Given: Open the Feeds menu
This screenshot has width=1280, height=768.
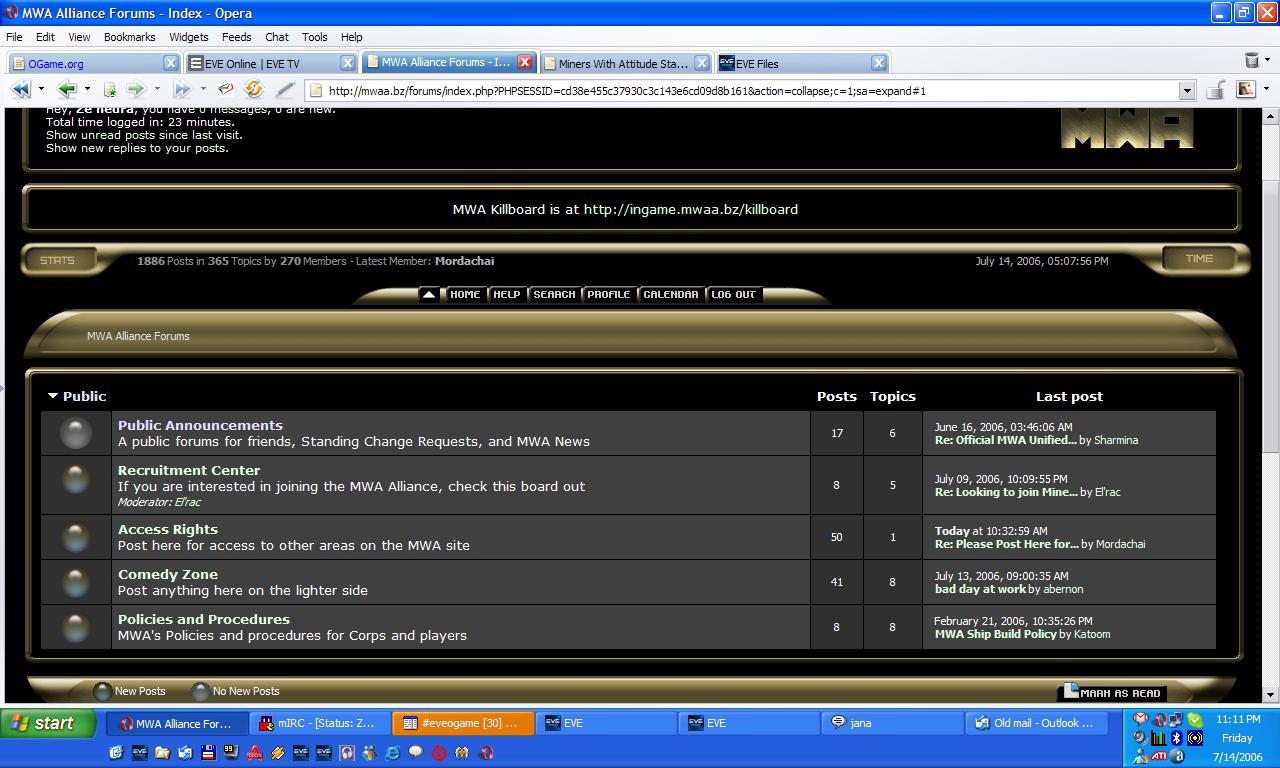Looking at the screenshot, I should pyautogui.click(x=237, y=37).
